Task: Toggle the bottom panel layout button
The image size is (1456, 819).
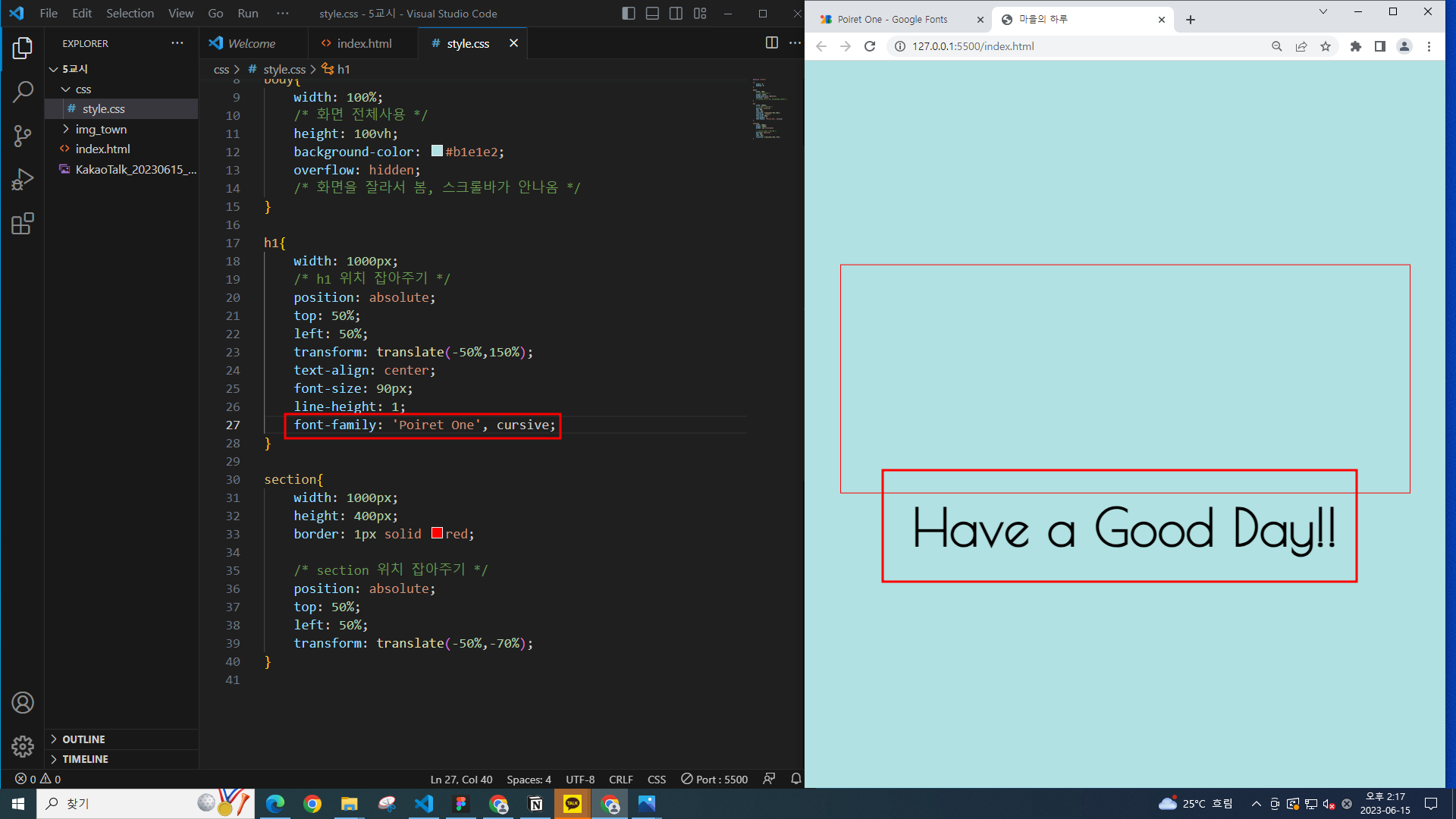Action: (652, 14)
